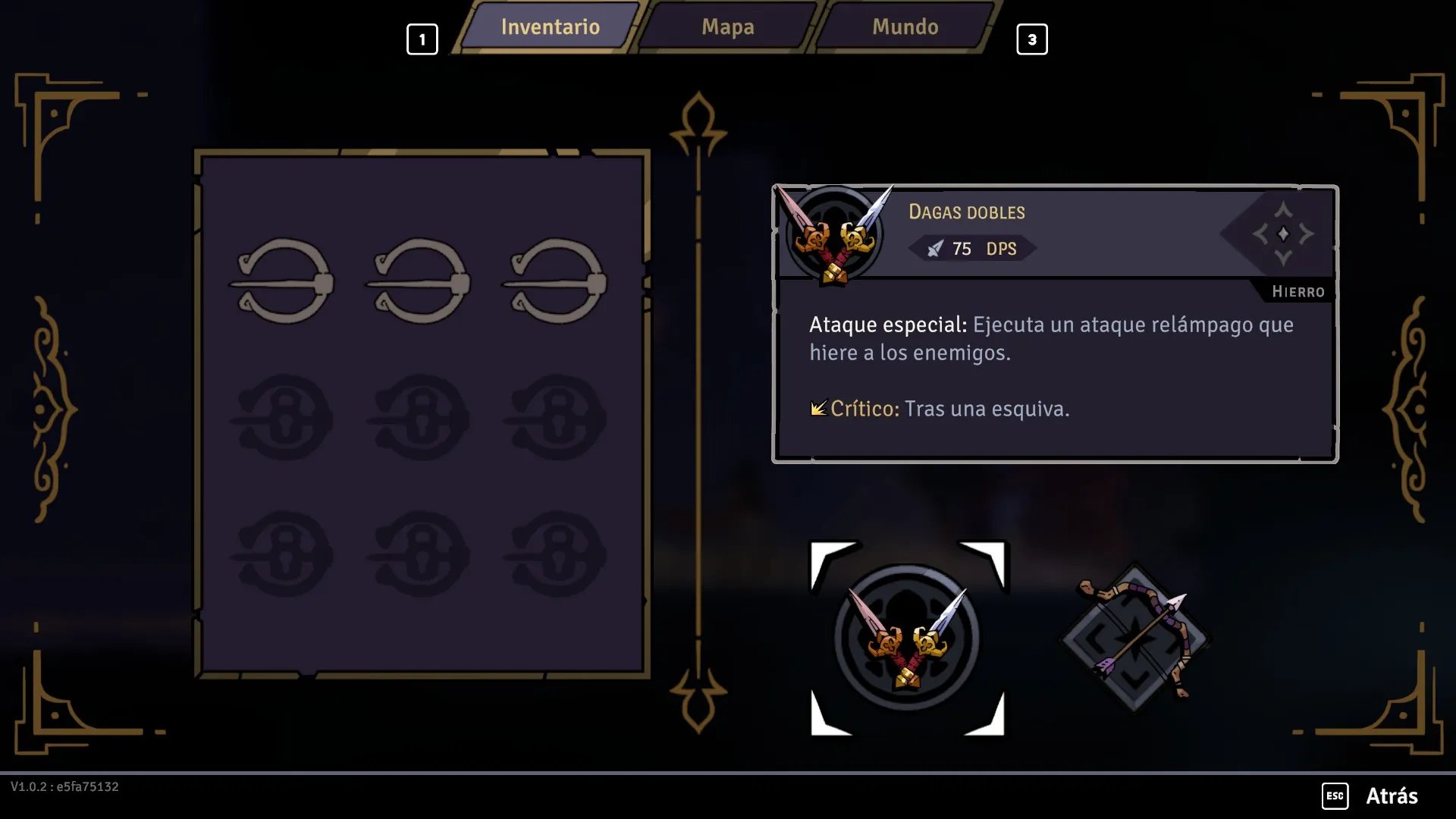This screenshot has height=819, width=1456.
Task: Select the bow and arrow weapon slot
Action: (1134, 638)
